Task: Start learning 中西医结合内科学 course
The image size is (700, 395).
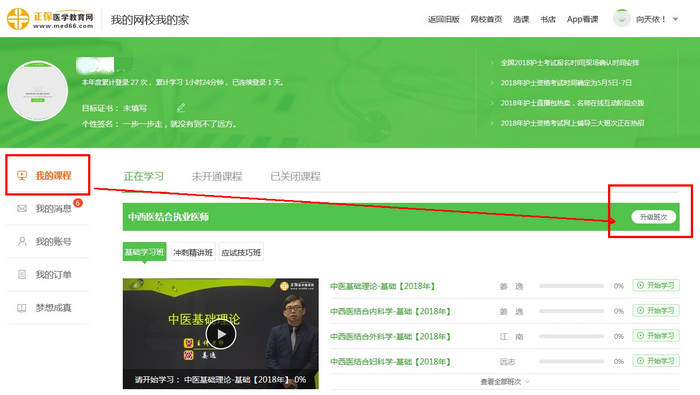Action: [656, 311]
